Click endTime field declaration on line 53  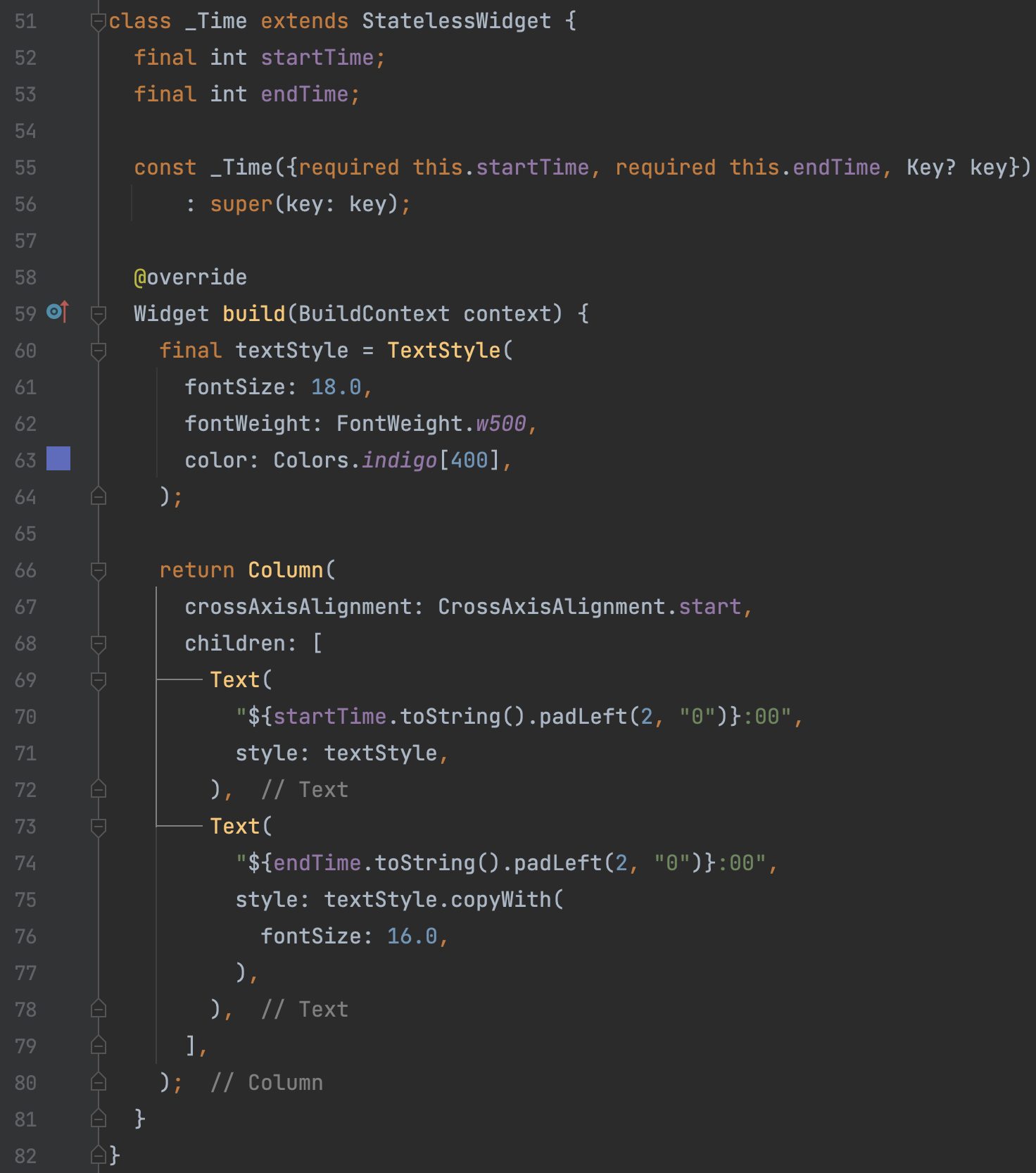coord(305,94)
